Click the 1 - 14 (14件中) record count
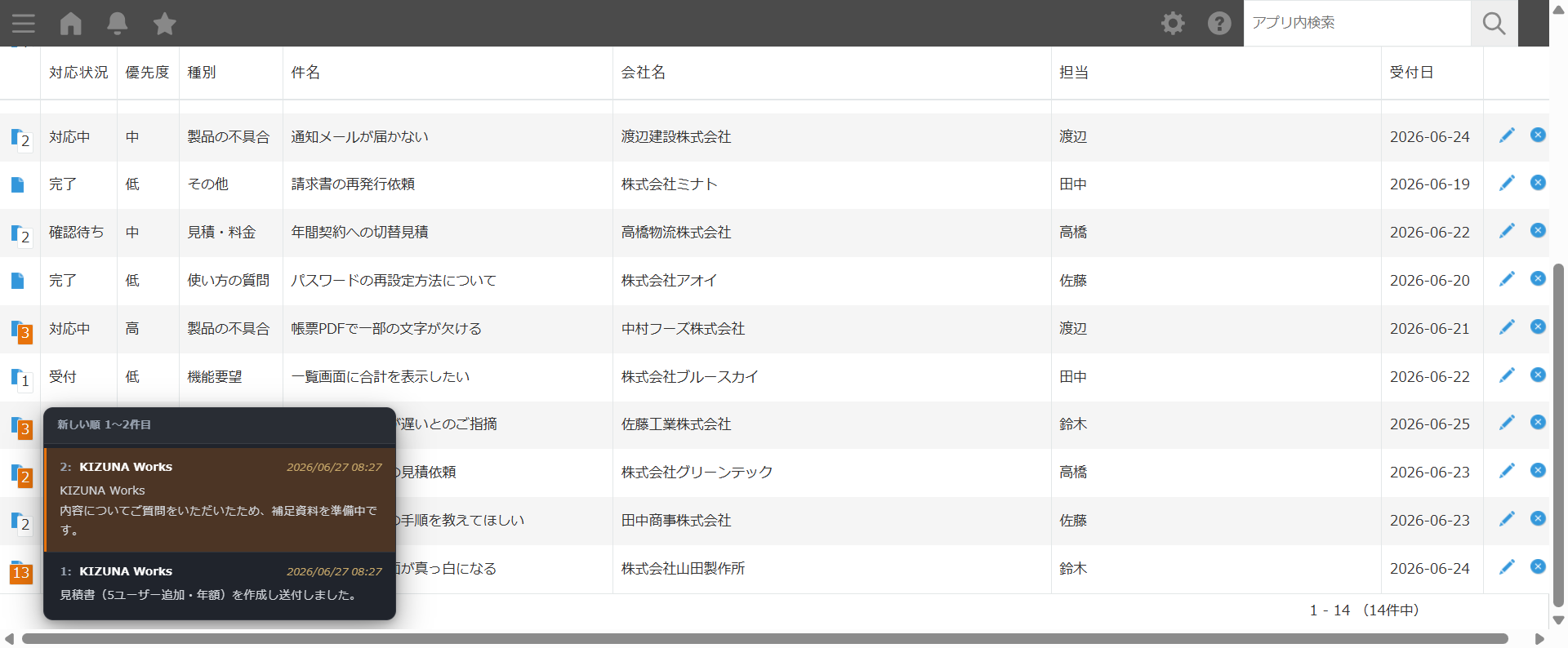 pos(1364,610)
